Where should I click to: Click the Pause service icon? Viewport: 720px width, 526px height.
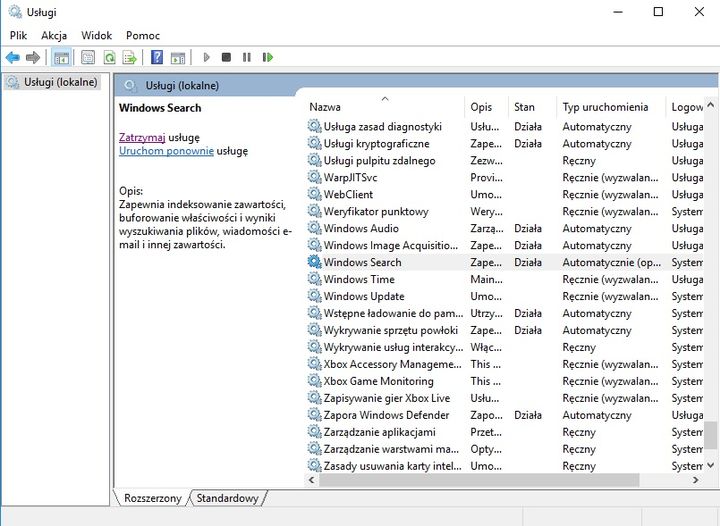click(x=247, y=57)
